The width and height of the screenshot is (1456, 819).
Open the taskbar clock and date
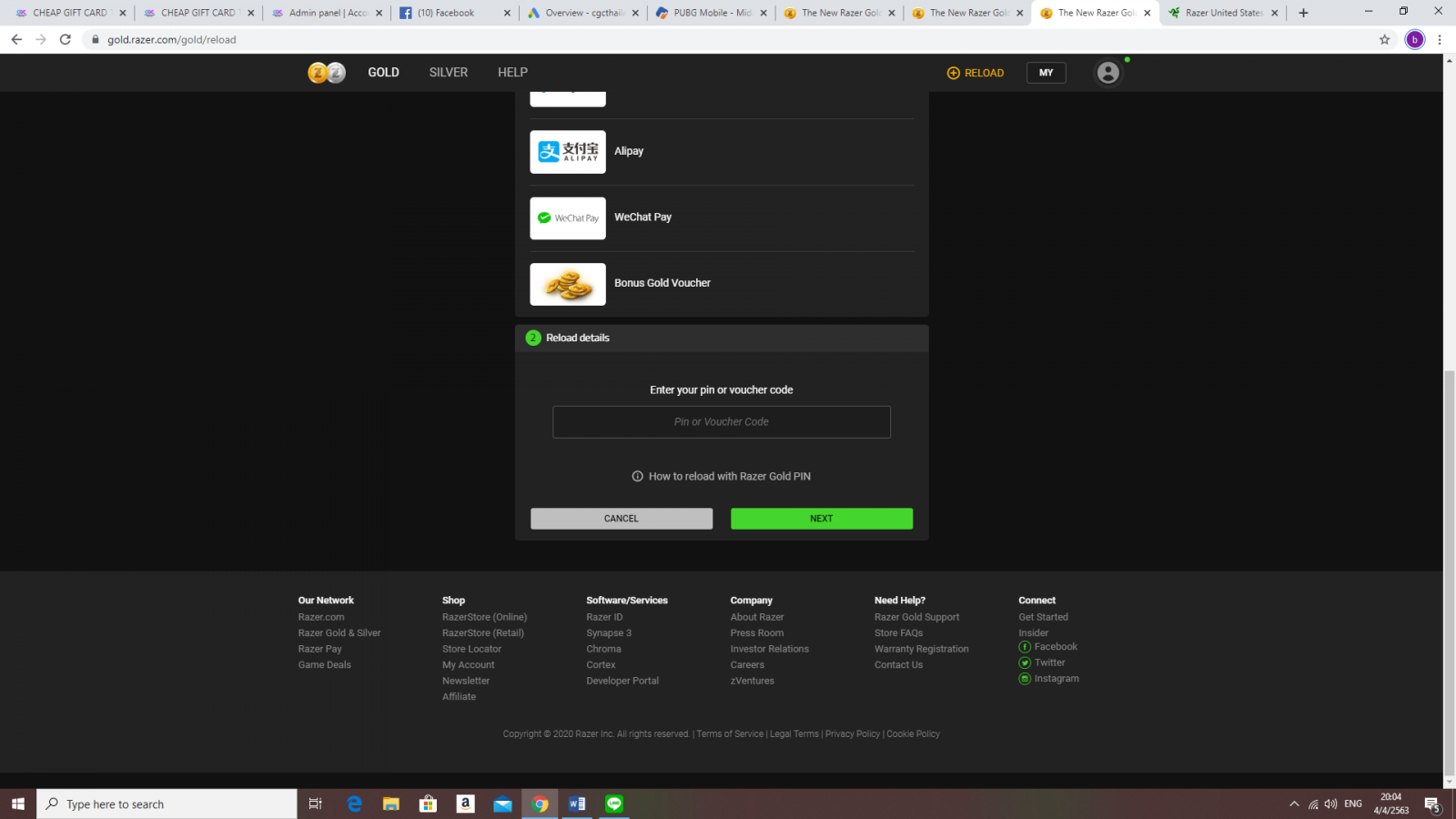click(x=1391, y=804)
